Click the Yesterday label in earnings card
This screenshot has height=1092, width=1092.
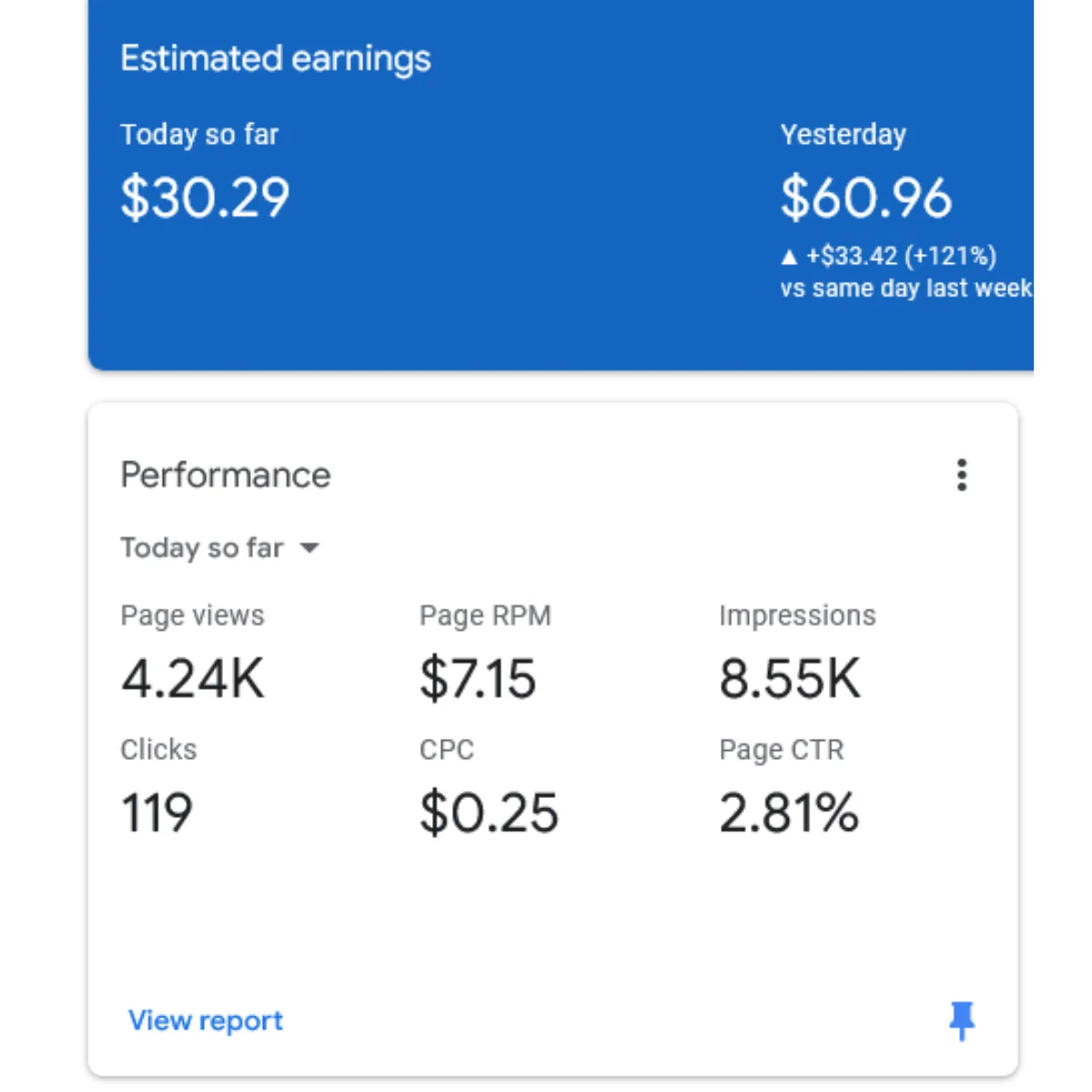coord(843,135)
